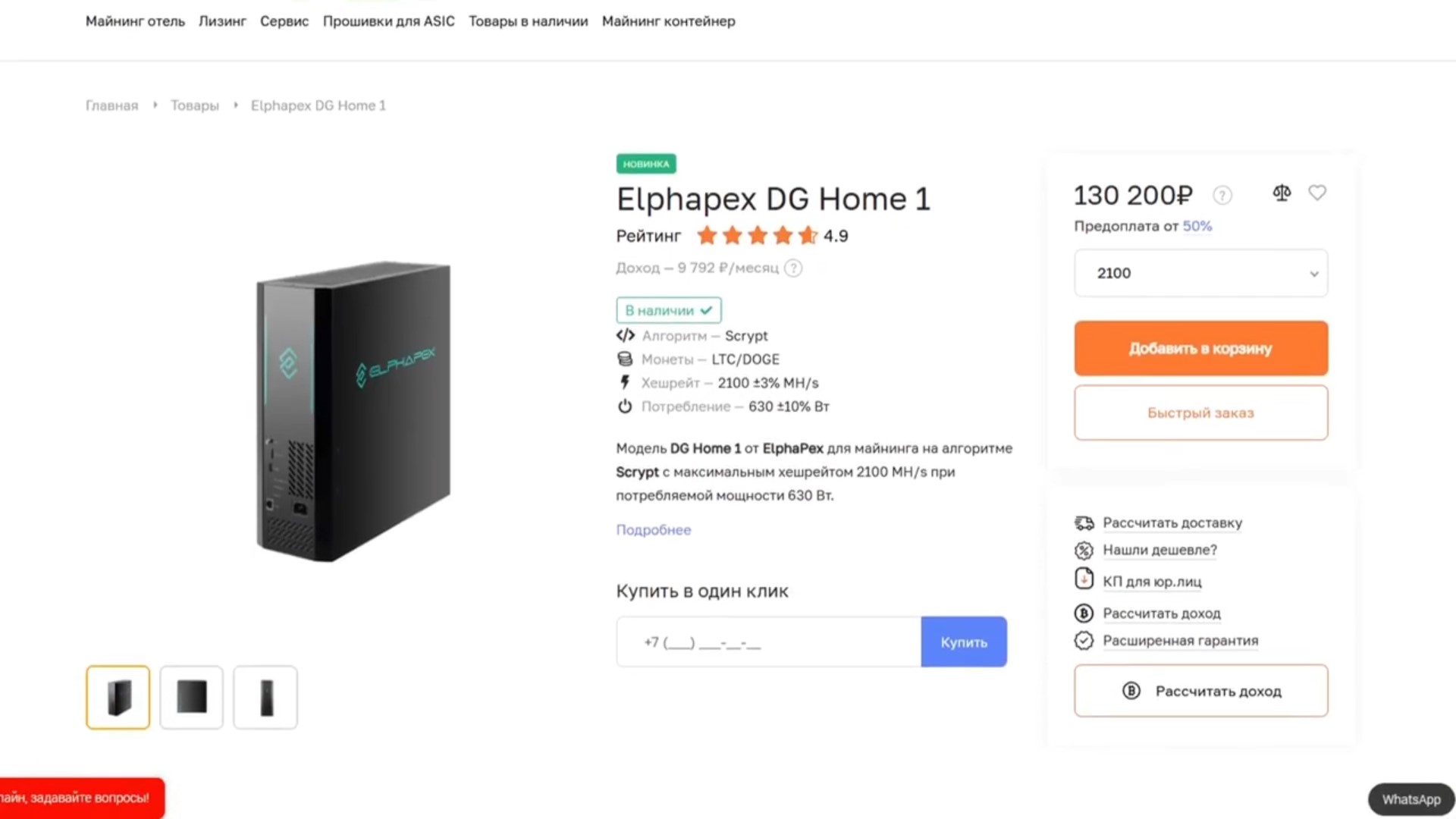Screen dimensions: 1456x819
Task: Click the income help question mark icon
Action: pyautogui.click(x=793, y=268)
